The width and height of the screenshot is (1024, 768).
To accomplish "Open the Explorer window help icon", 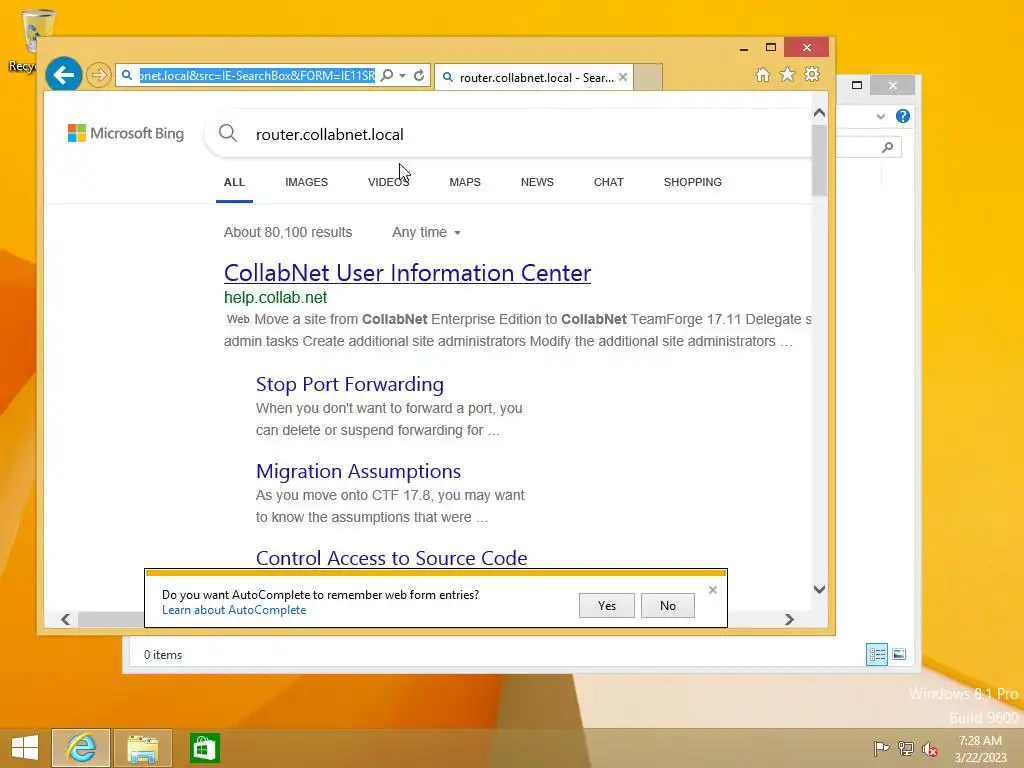I will click(x=903, y=116).
